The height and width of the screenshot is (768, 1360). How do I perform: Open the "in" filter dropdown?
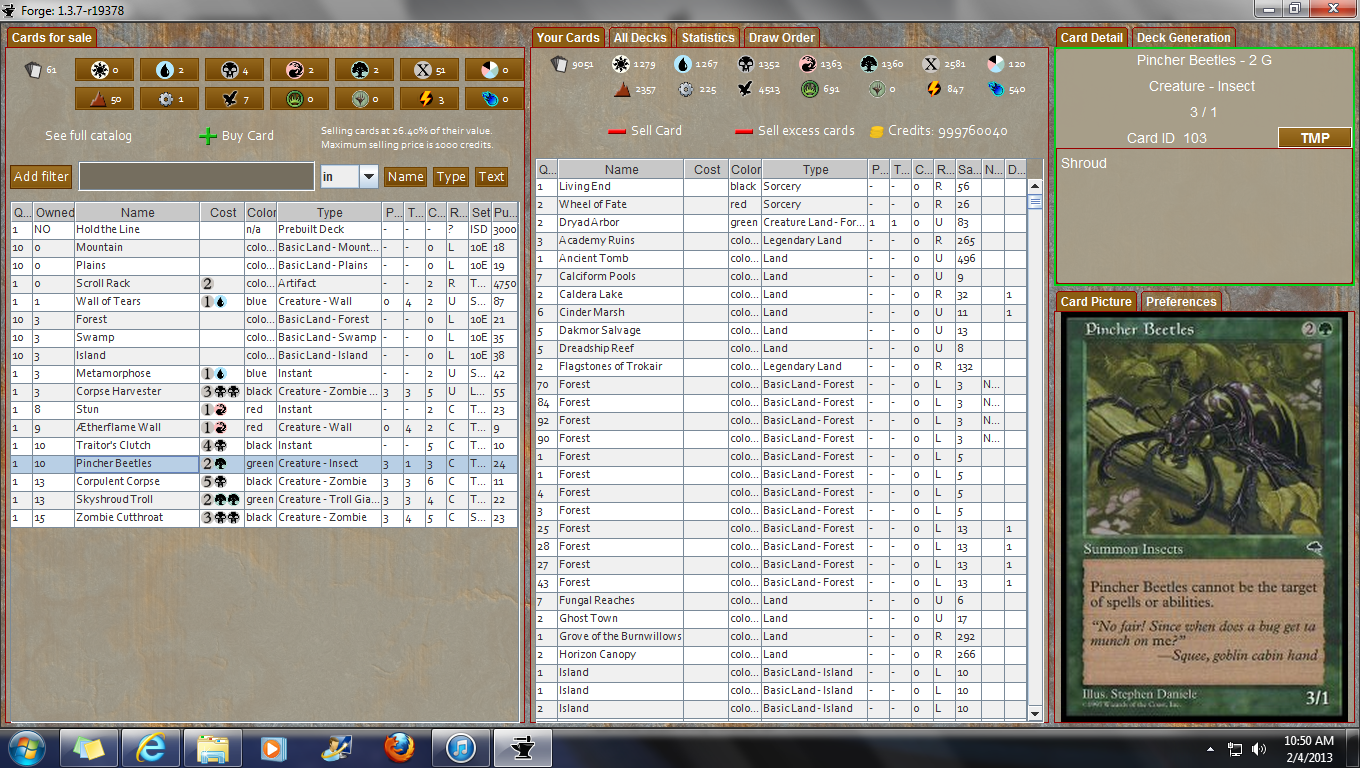click(368, 177)
